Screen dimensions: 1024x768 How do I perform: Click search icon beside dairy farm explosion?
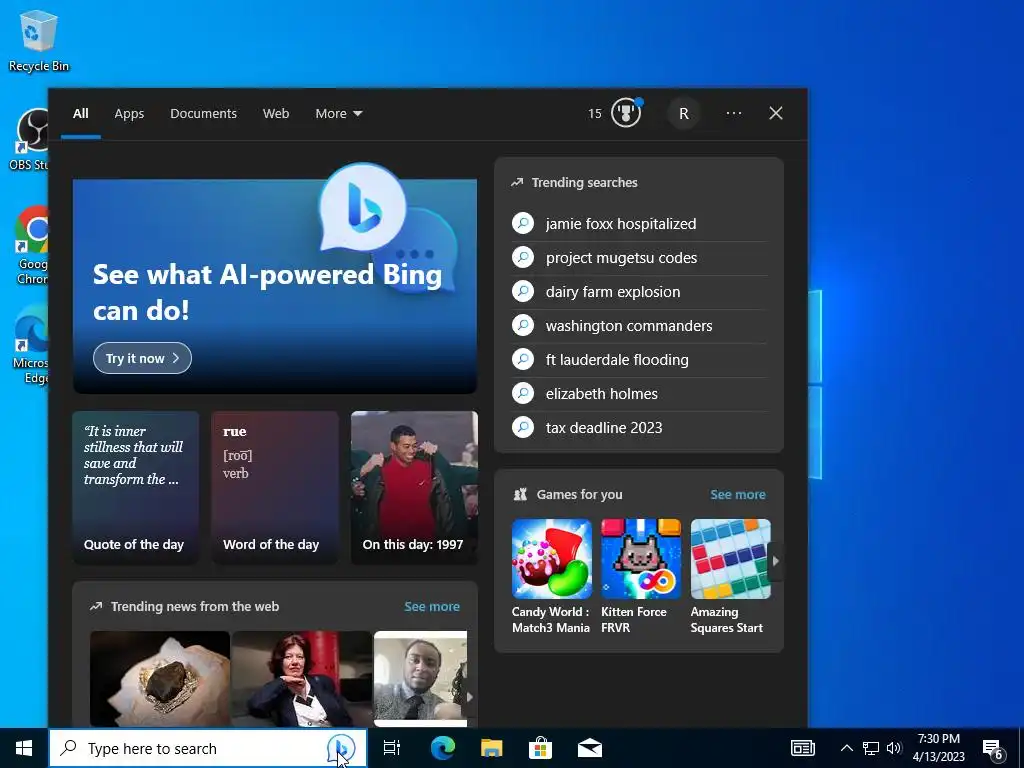tap(523, 291)
